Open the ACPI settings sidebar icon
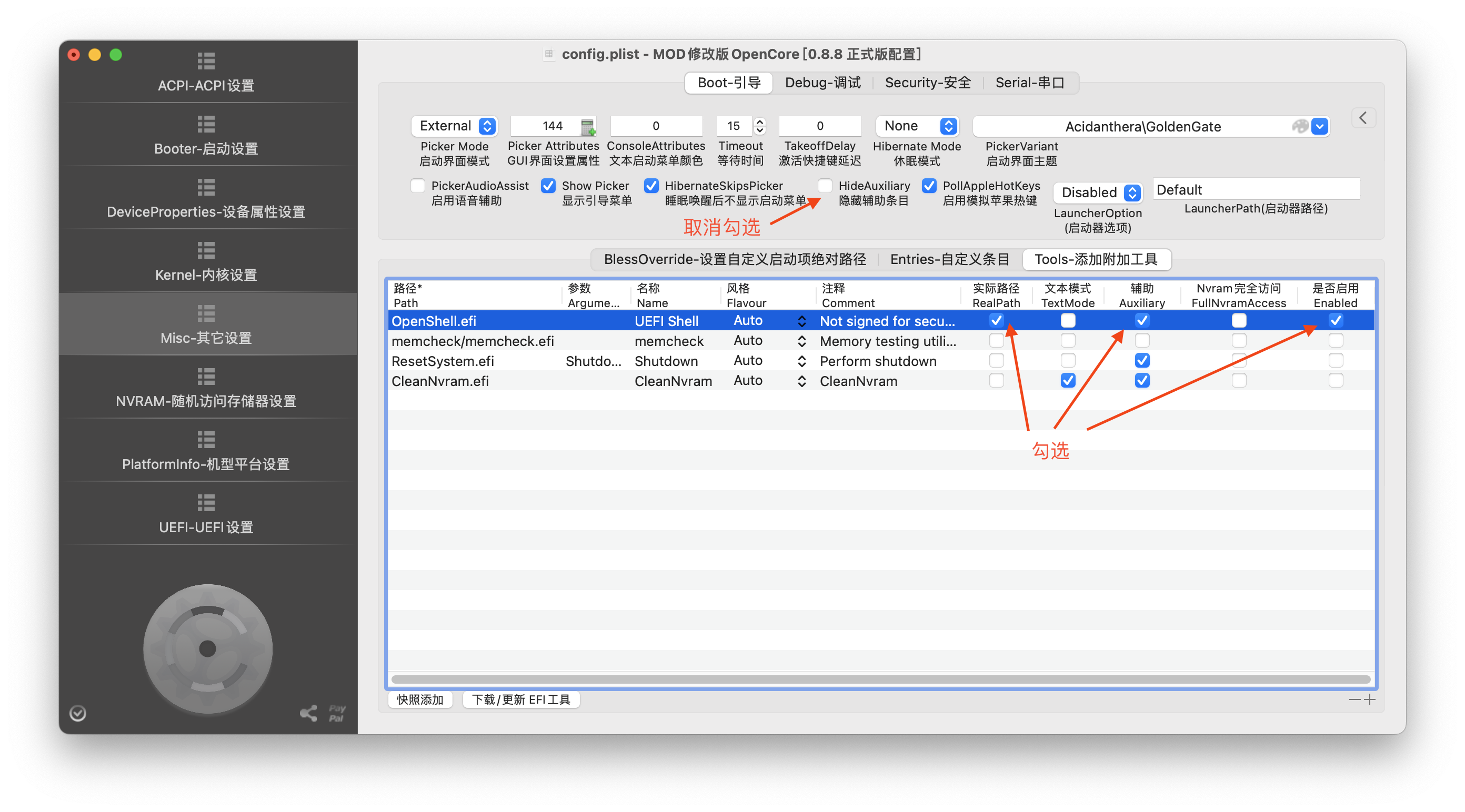Image resolution: width=1465 pixels, height=812 pixels. 206,61
